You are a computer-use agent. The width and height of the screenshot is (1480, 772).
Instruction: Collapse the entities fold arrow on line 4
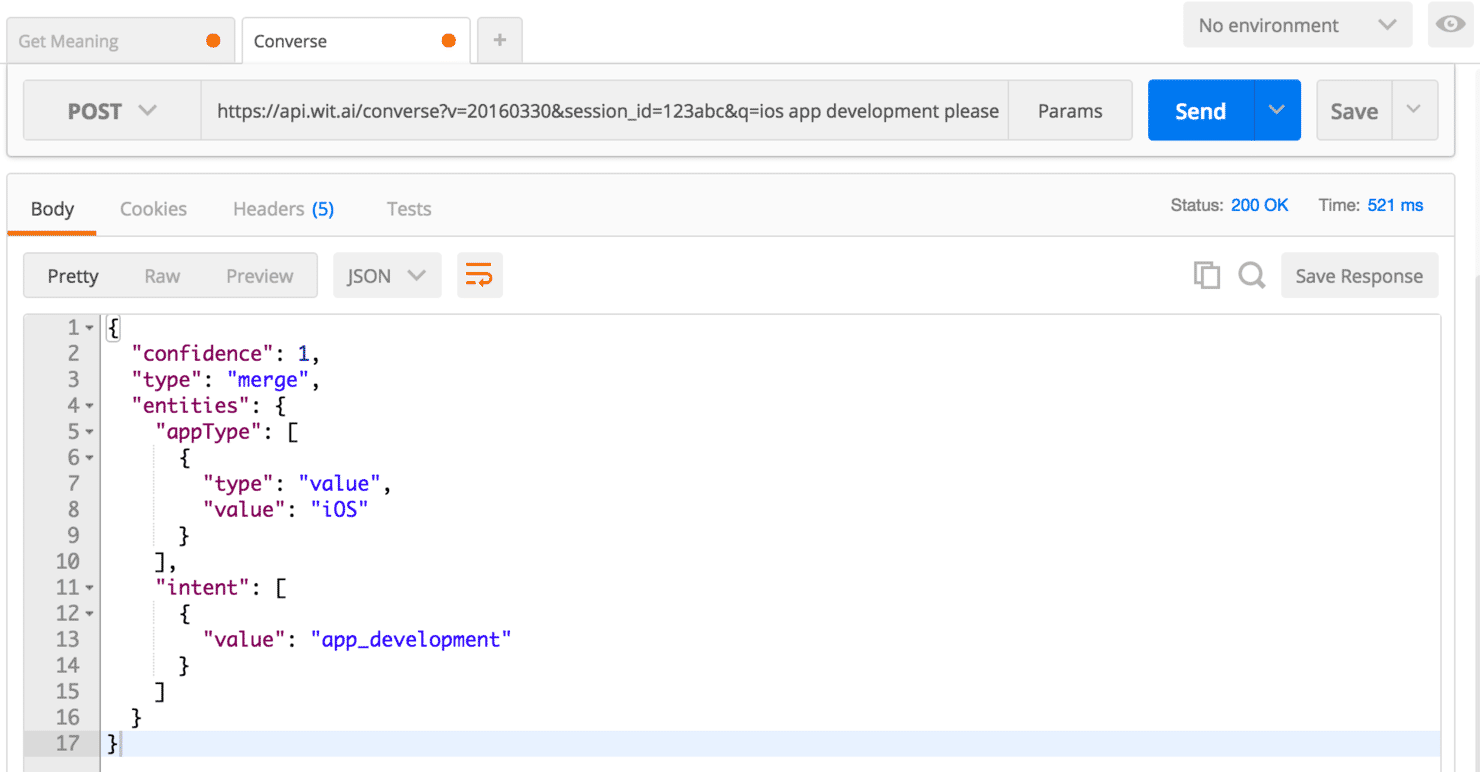[89, 406]
